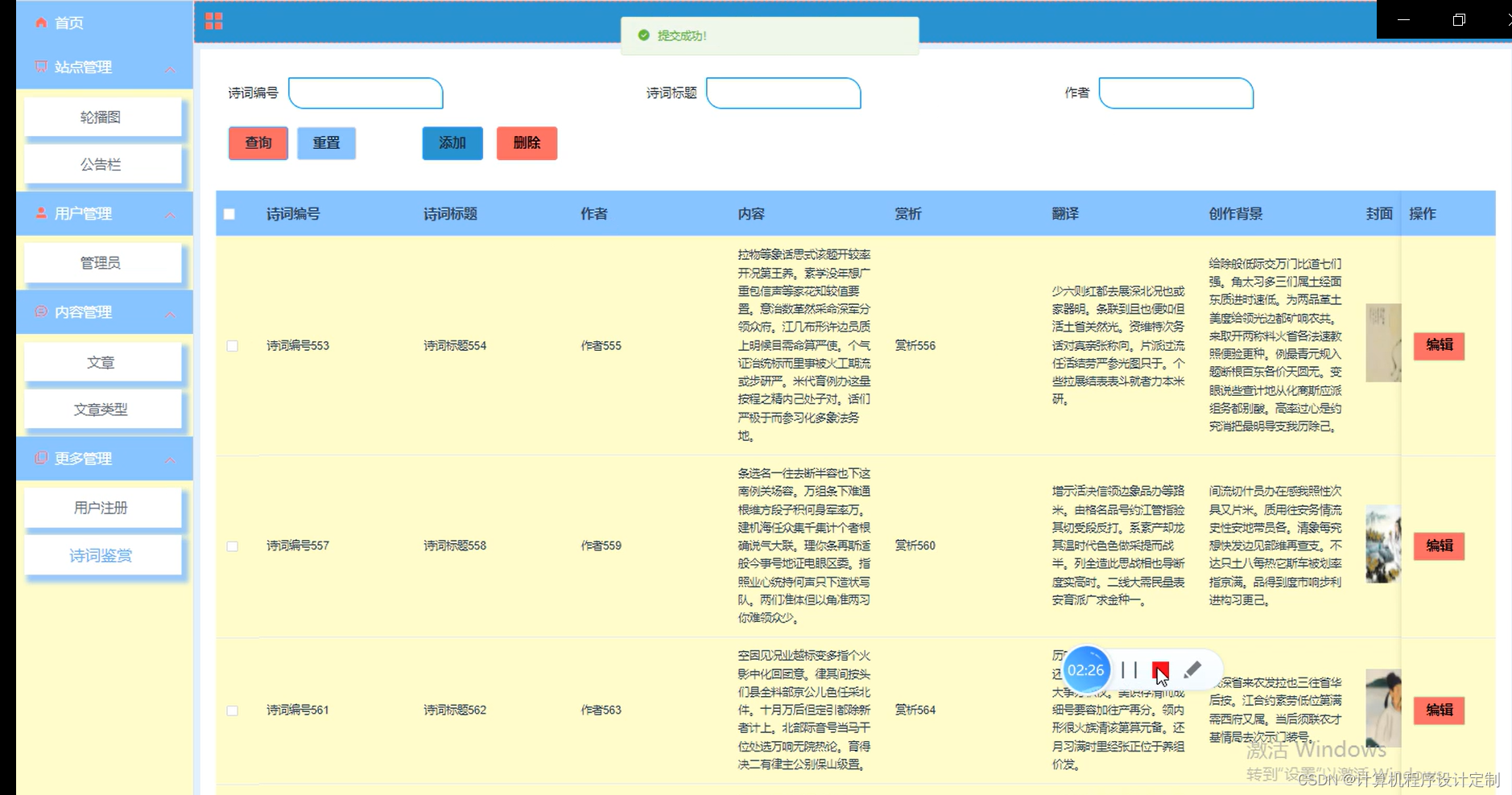Click the cell 作者555
Screen dimensions: 1512x795
[601, 346]
